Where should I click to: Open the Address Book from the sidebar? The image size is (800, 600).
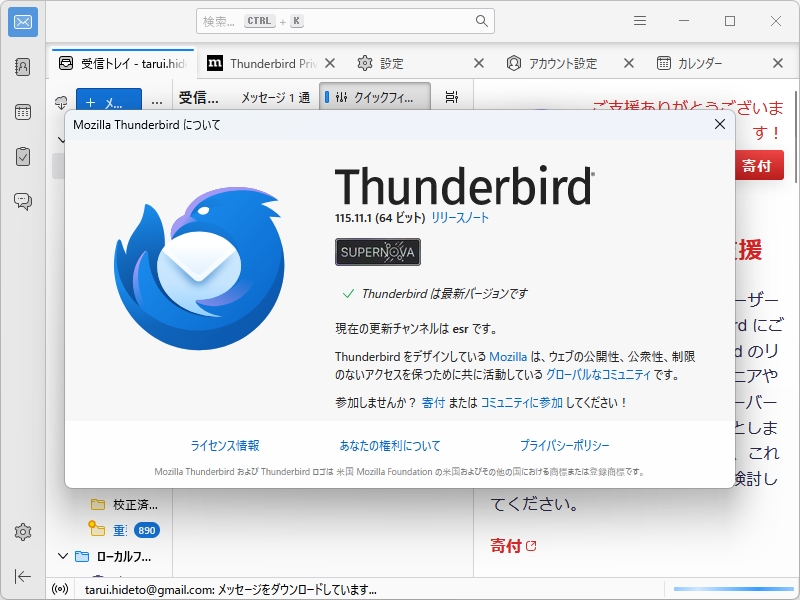(22, 65)
